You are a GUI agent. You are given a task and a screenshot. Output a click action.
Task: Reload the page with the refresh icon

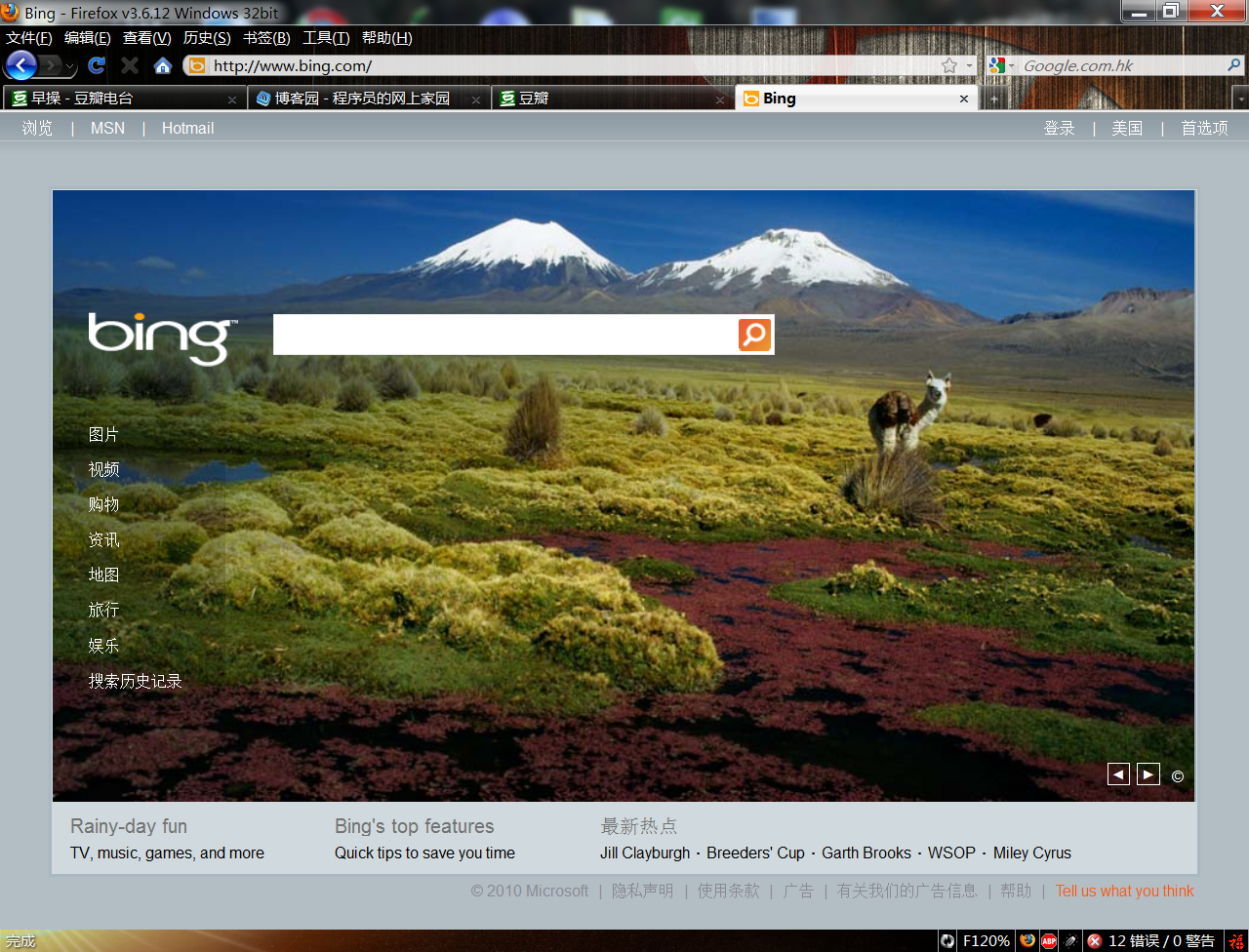point(96,65)
